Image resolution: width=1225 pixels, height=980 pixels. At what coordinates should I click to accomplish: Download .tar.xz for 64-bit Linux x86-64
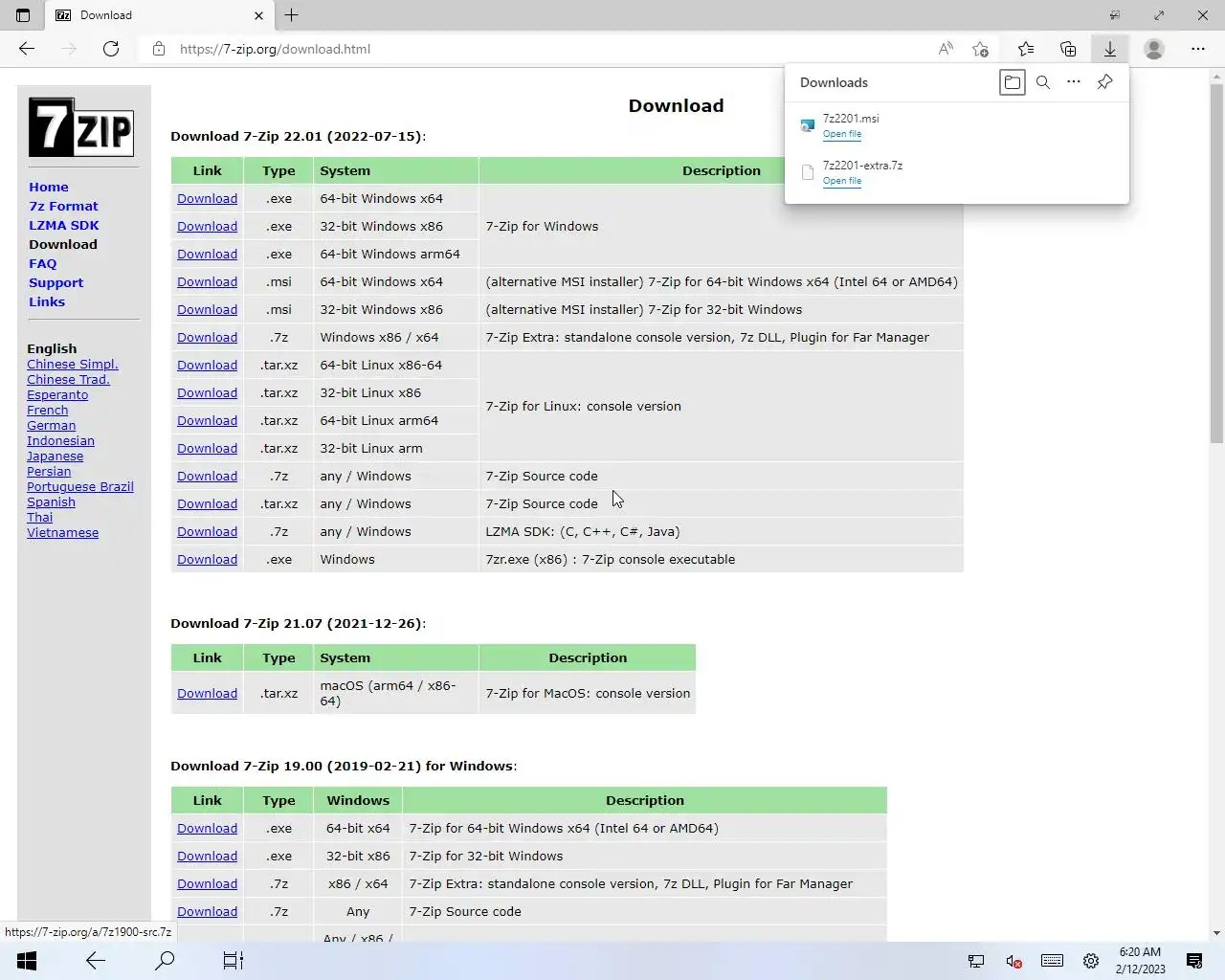point(207,365)
